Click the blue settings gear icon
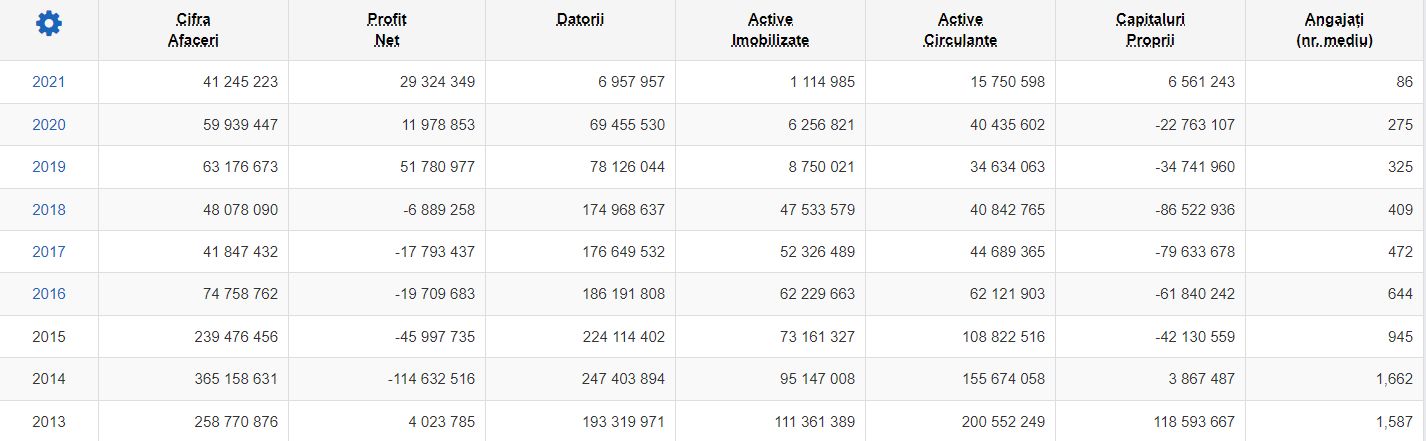Screen dimensions: 1426x441 (x=48, y=24)
